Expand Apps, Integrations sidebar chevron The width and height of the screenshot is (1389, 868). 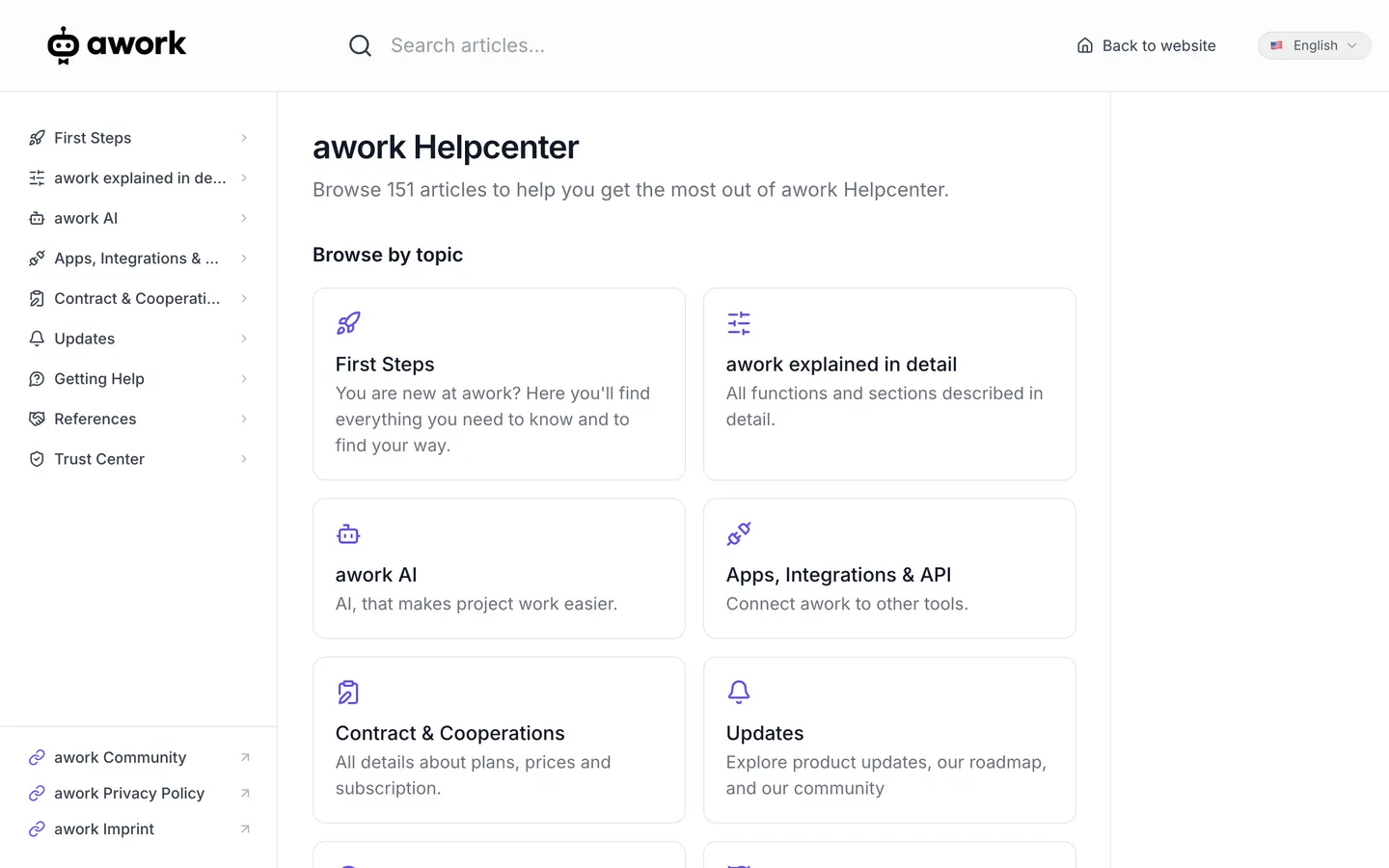click(x=244, y=258)
